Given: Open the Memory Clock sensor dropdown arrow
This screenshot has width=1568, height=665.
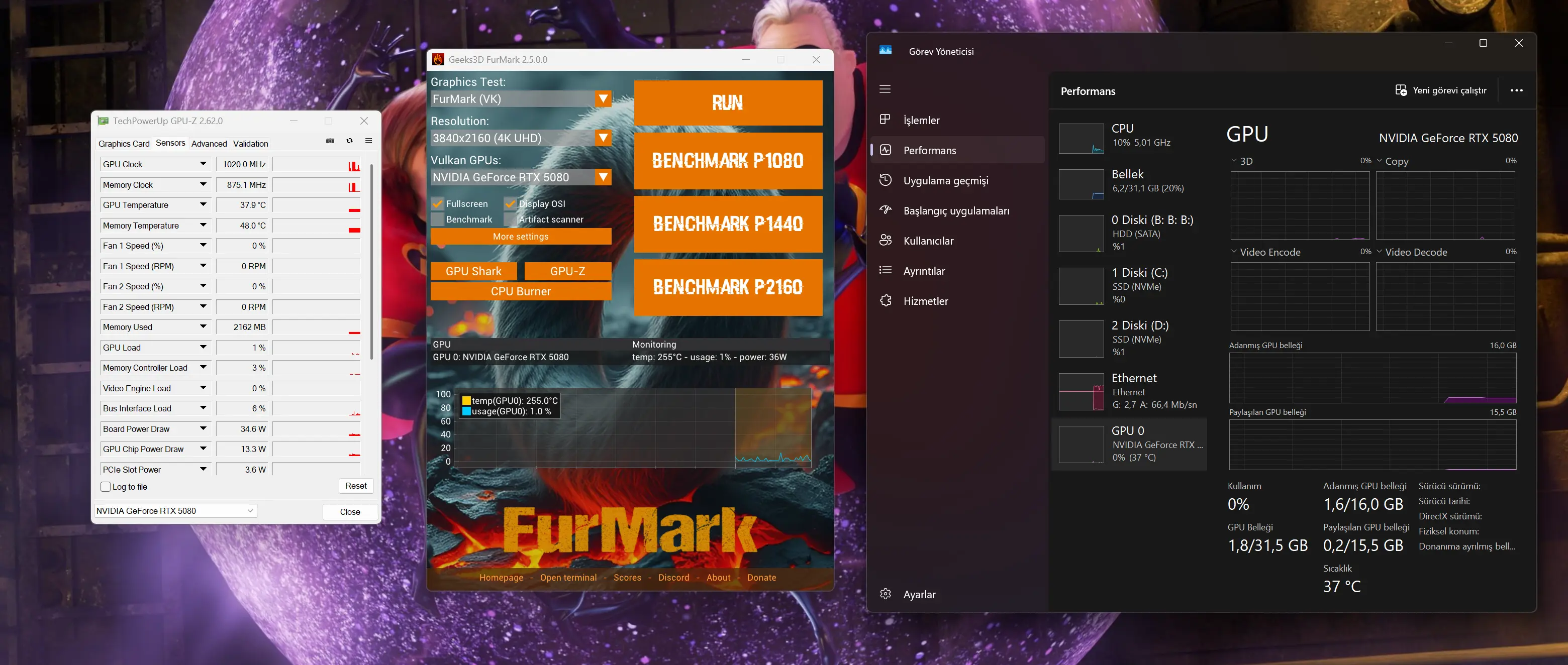Looking at the screenshot, I should tap(204, 184).
